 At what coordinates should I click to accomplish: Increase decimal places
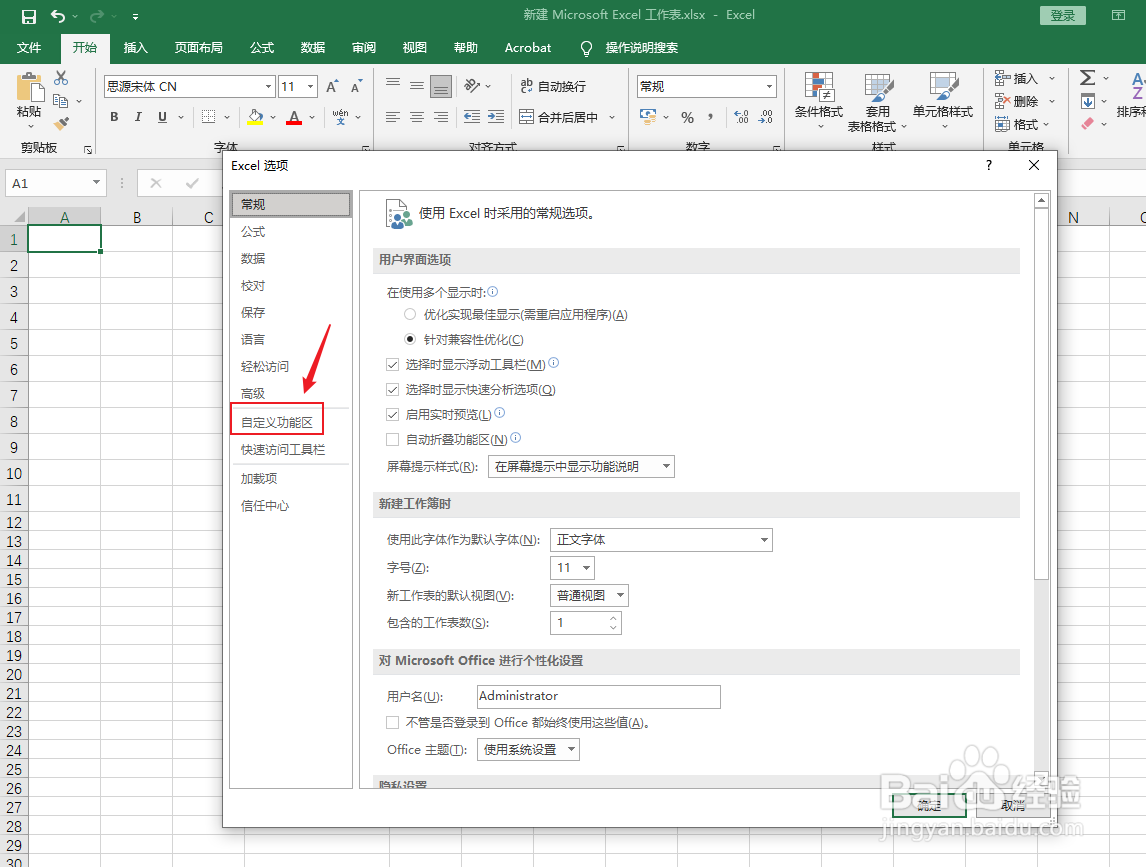(x=741, y=117)
